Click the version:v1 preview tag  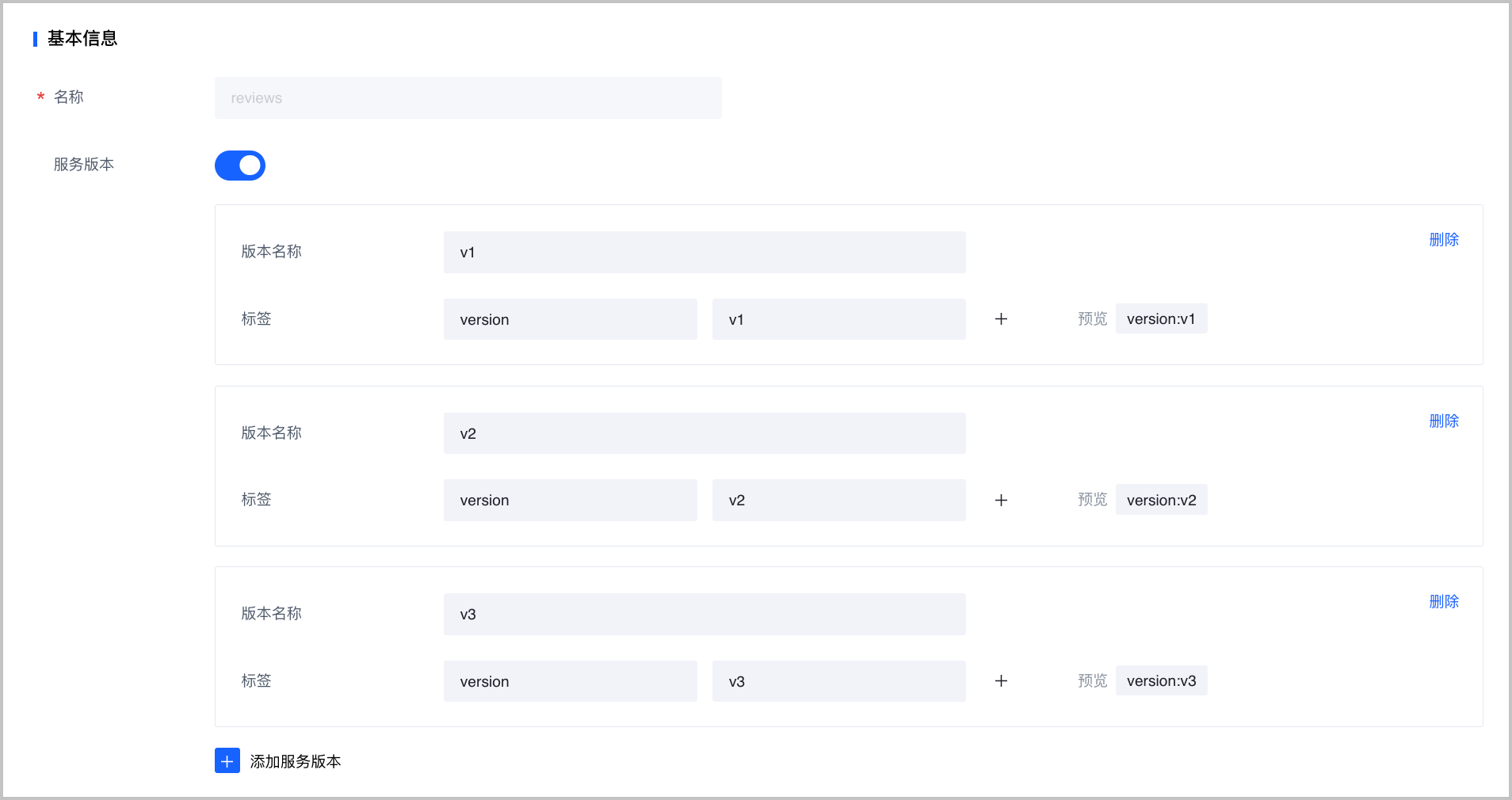pyautogui.click(x=1161, y=319)
